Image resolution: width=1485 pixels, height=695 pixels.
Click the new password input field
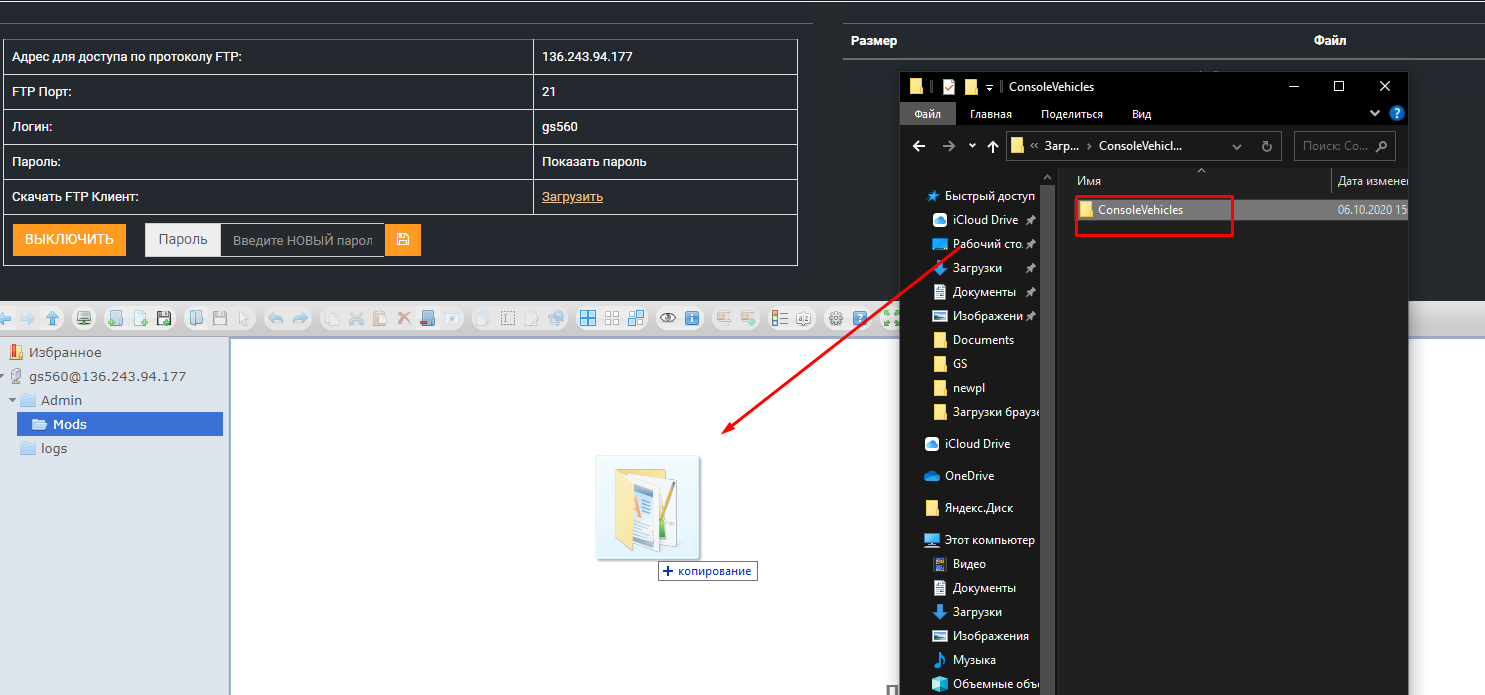(x=302, y=240)
